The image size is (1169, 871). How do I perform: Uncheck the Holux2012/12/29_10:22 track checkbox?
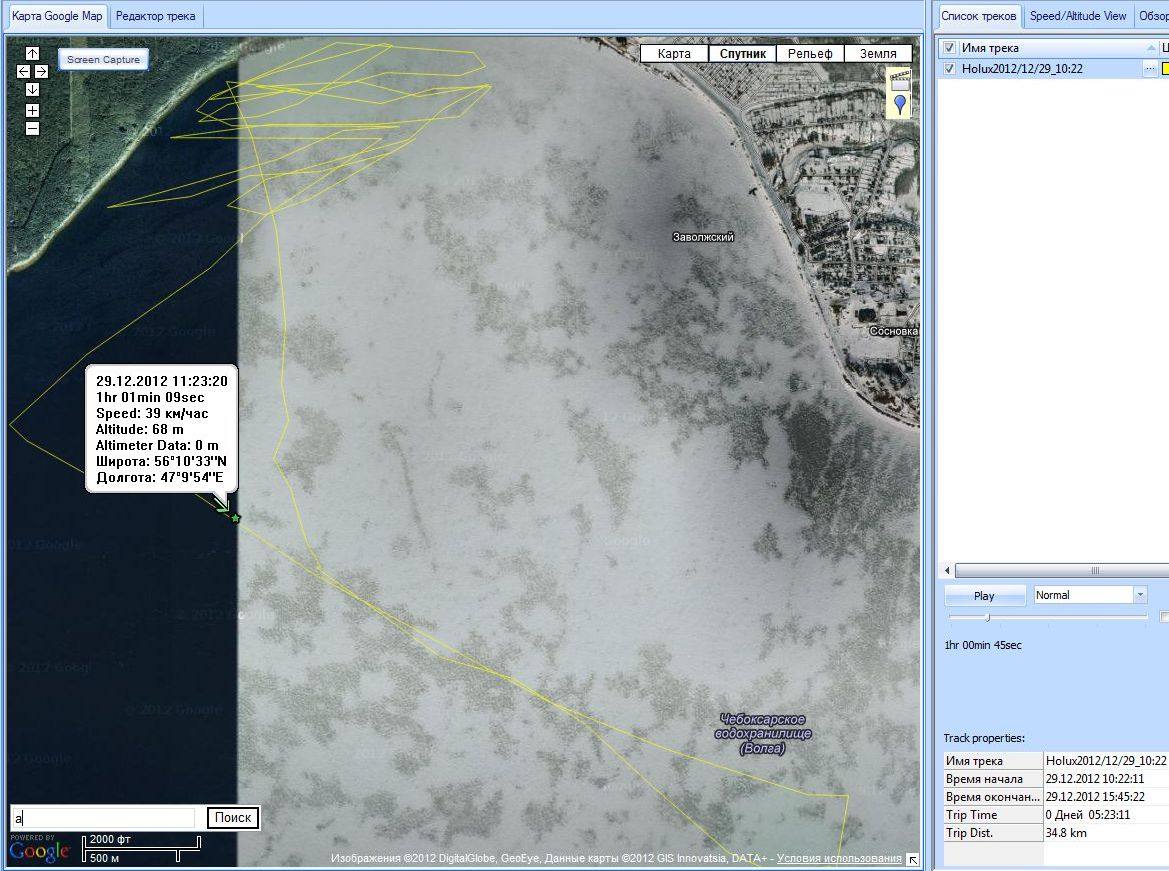click(950, 69)
